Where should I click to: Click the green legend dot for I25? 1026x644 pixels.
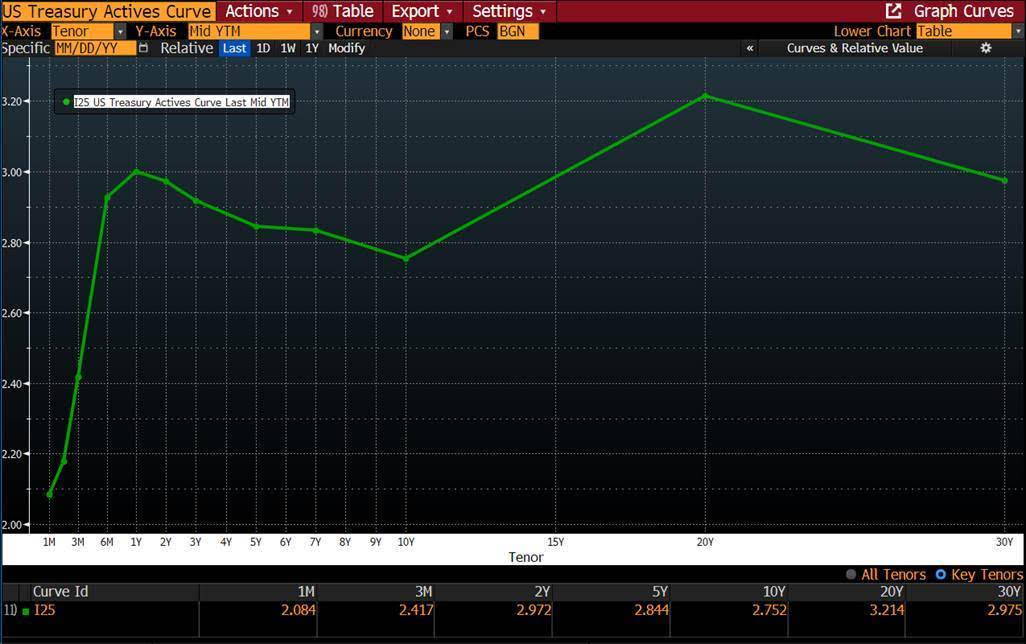66,102
